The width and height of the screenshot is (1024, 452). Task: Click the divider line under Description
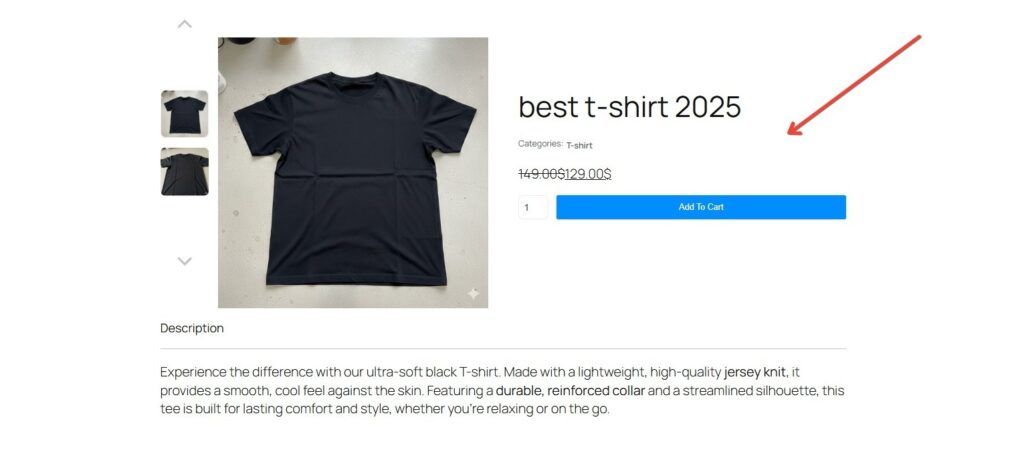click(x=504, y=349)
